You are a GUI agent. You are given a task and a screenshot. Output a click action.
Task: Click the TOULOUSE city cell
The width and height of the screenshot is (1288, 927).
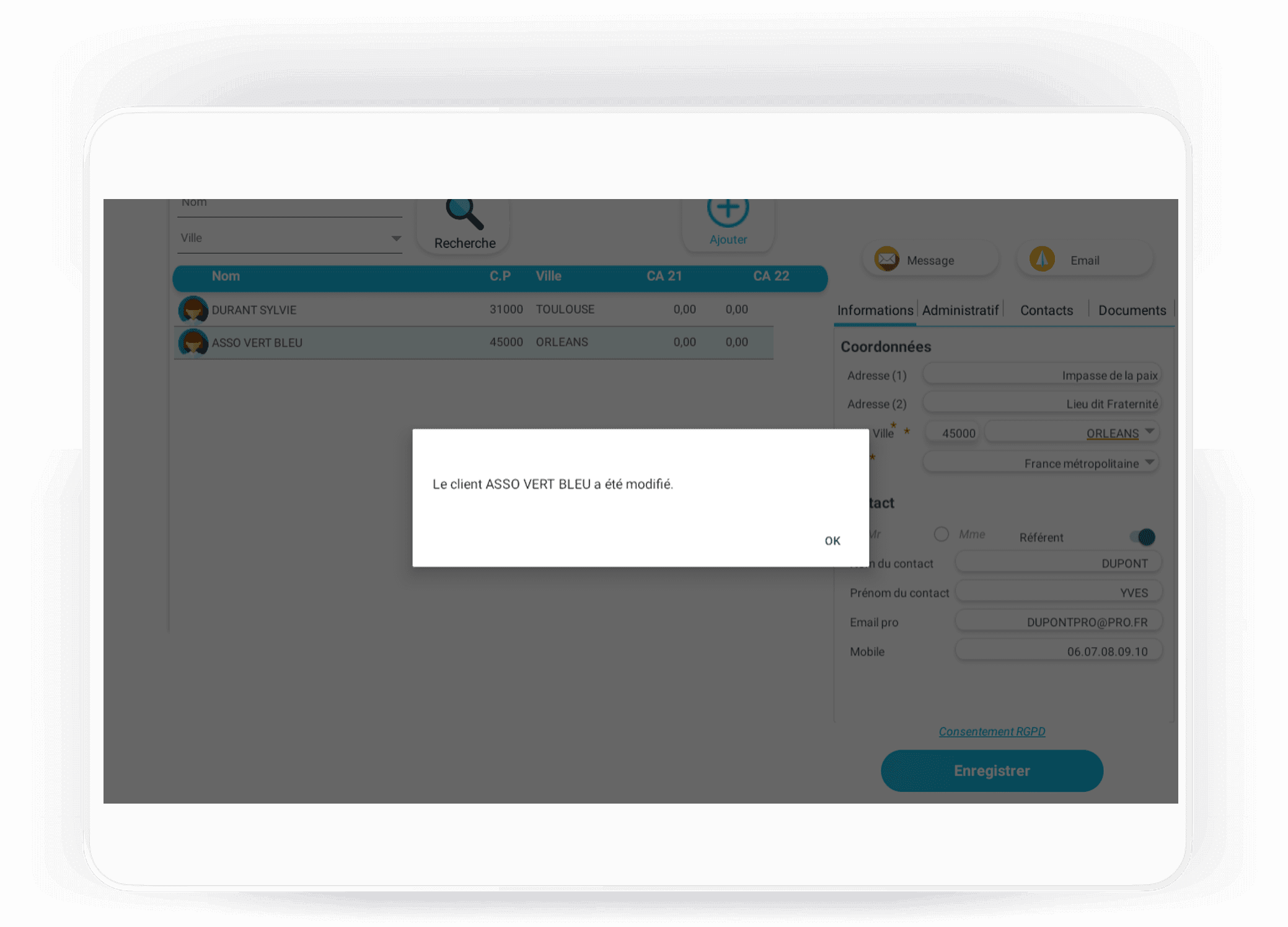pos(565,309)
